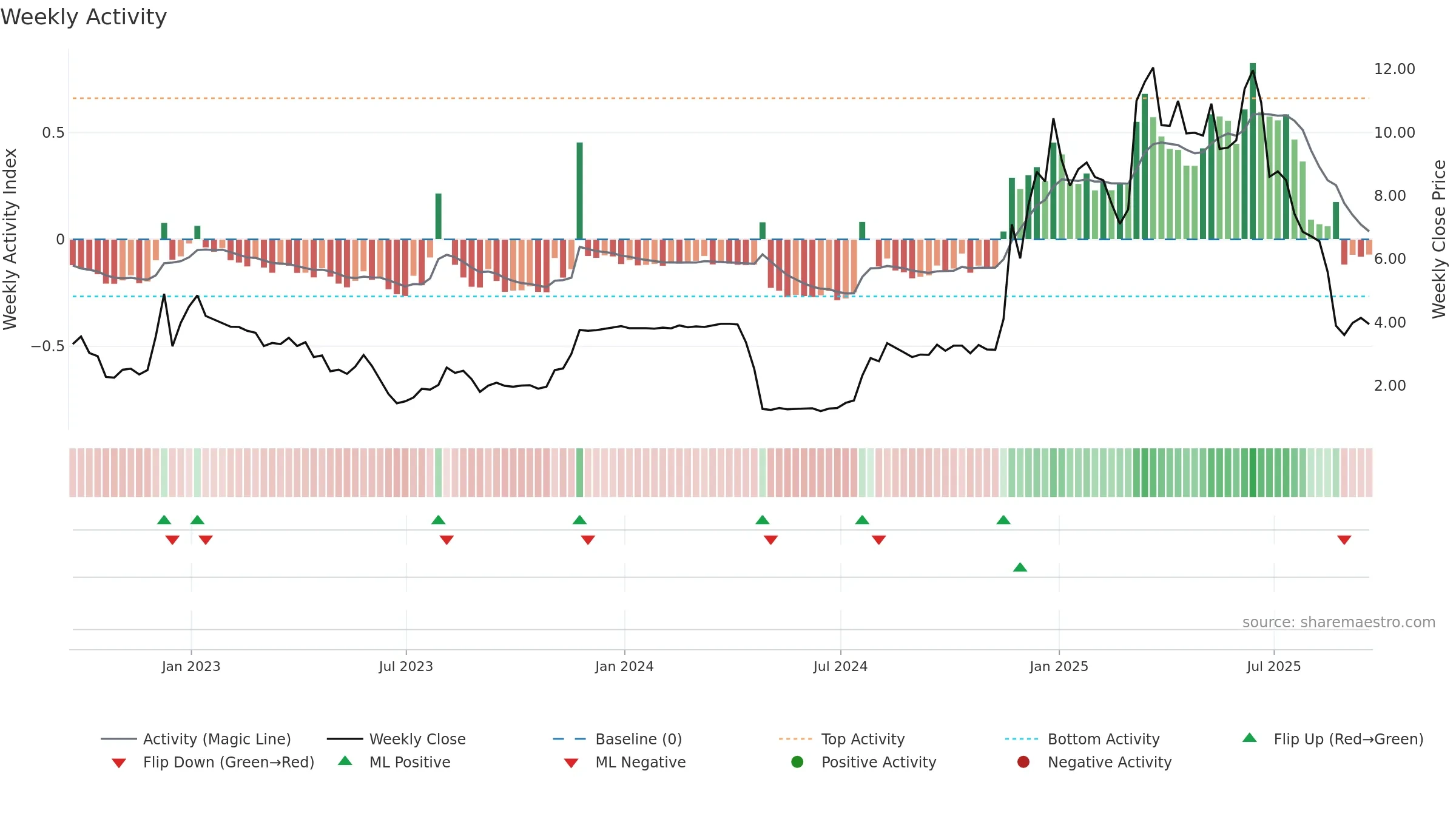Click the dark green heatmap cell near Jun 2025
The image size is (1456, 819).
(1253, 473)
